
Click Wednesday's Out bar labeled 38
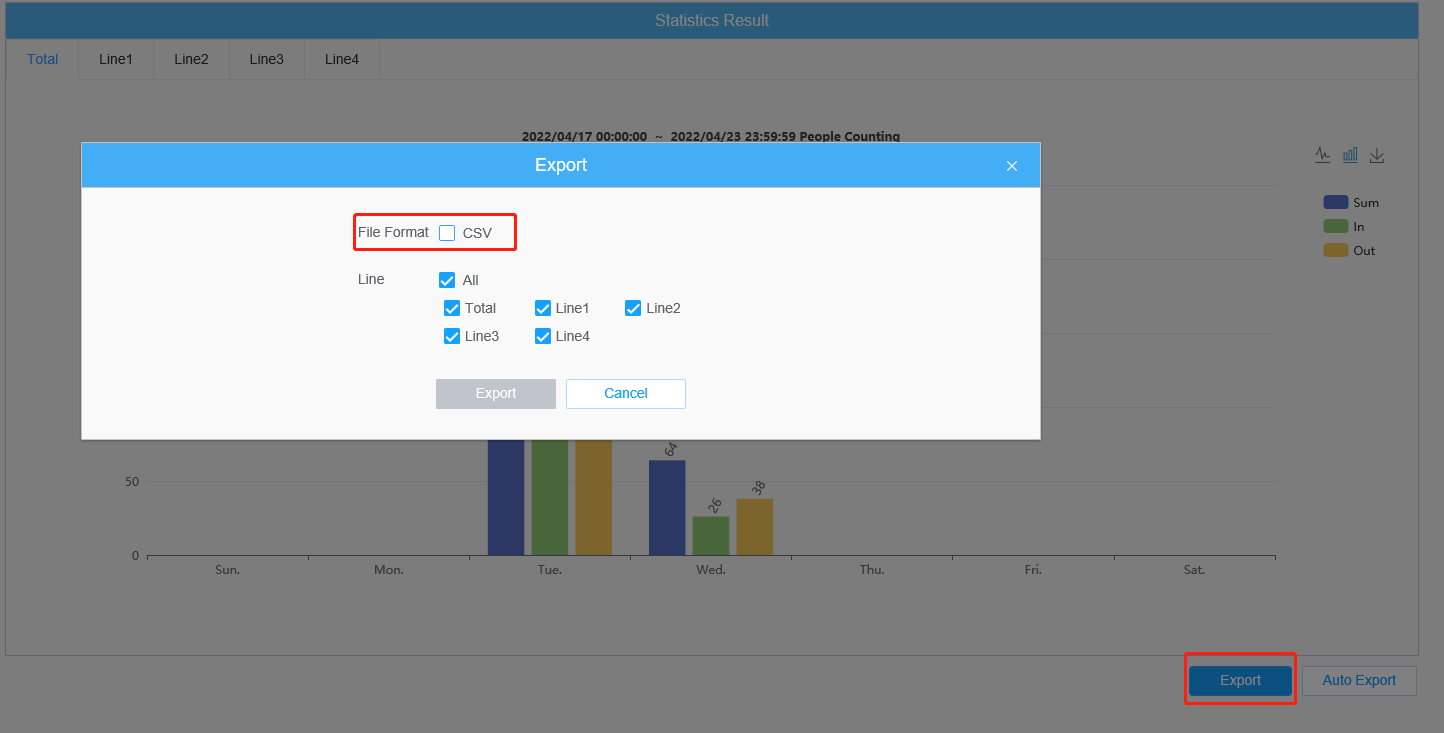point(755,527)
